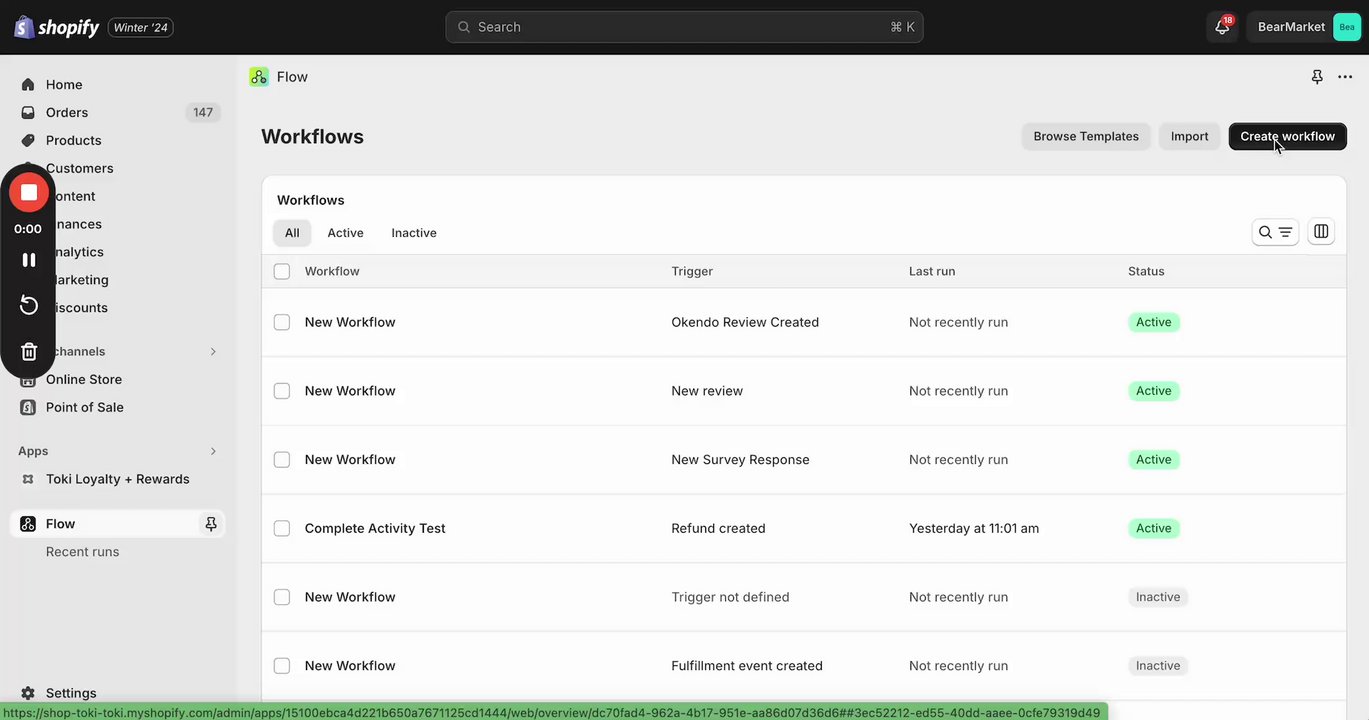
Task: Unpin Flow using sidebar pin icon
Action: coord(211,524)
